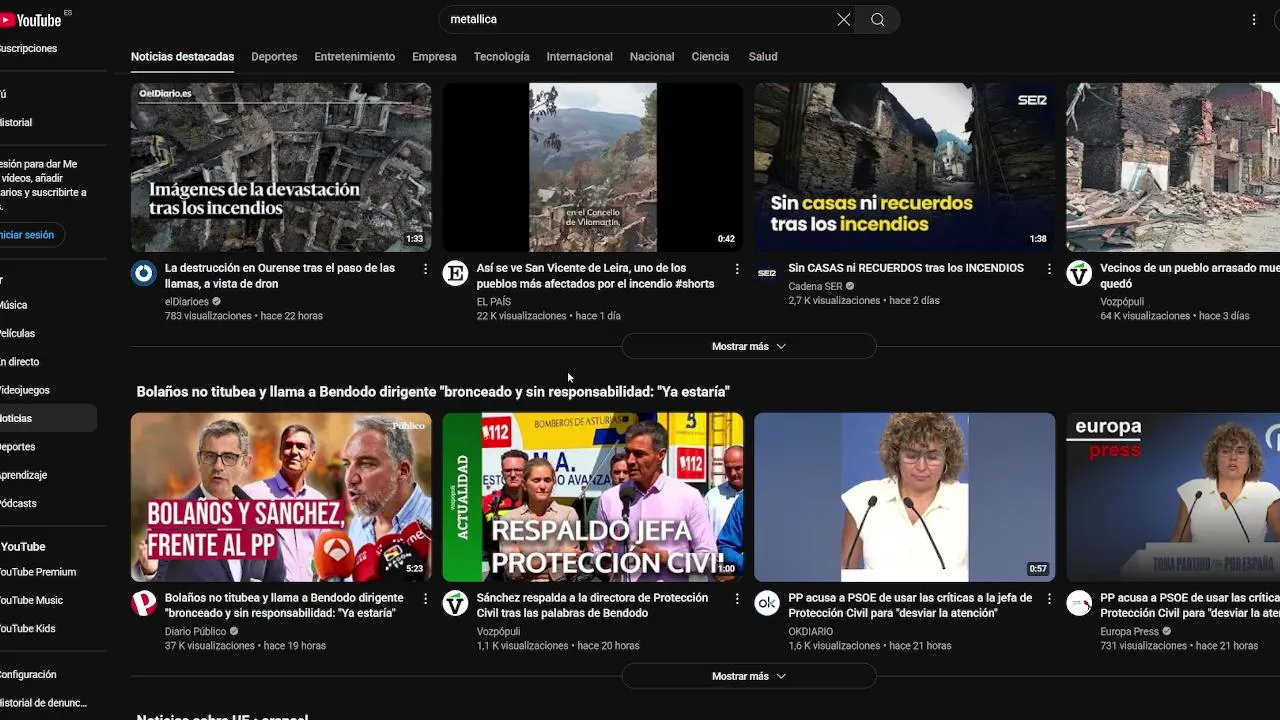Open Vozpópuli avatar beside Sánchez respalda video

coord(455,603)
